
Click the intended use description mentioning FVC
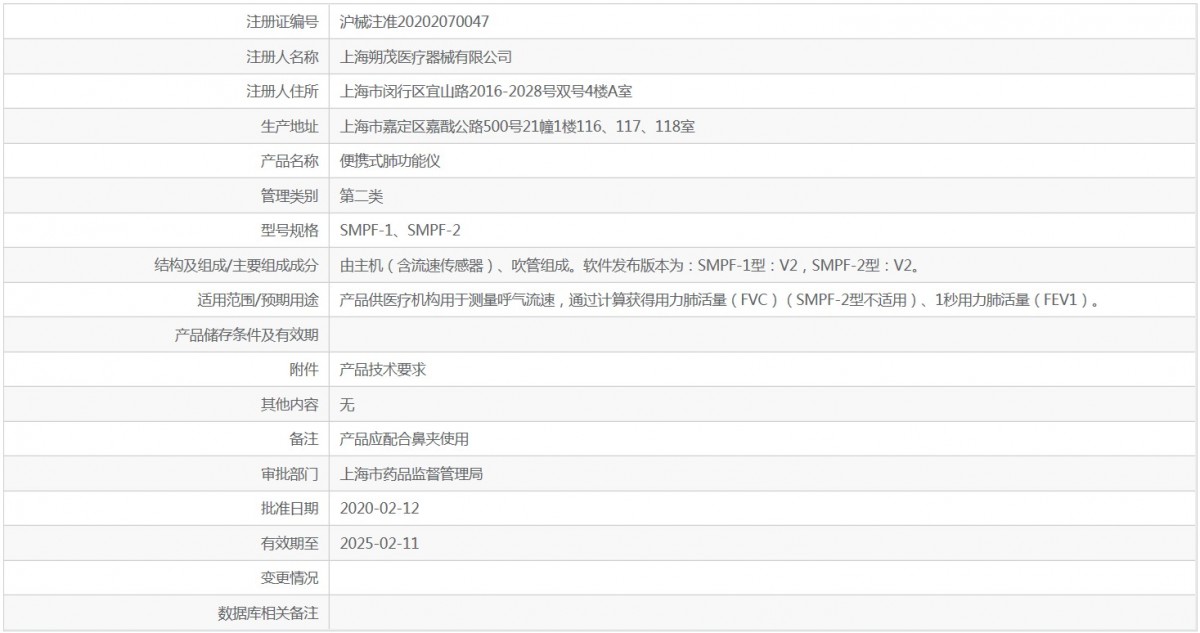720,300
